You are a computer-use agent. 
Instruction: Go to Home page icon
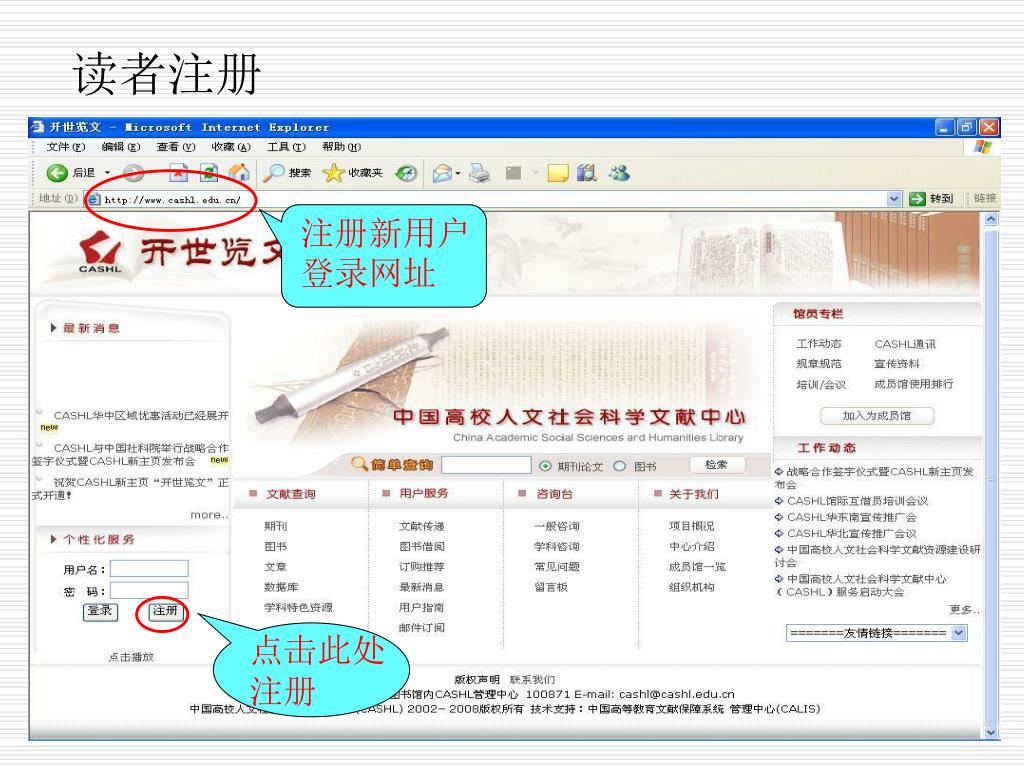(239, 172)
